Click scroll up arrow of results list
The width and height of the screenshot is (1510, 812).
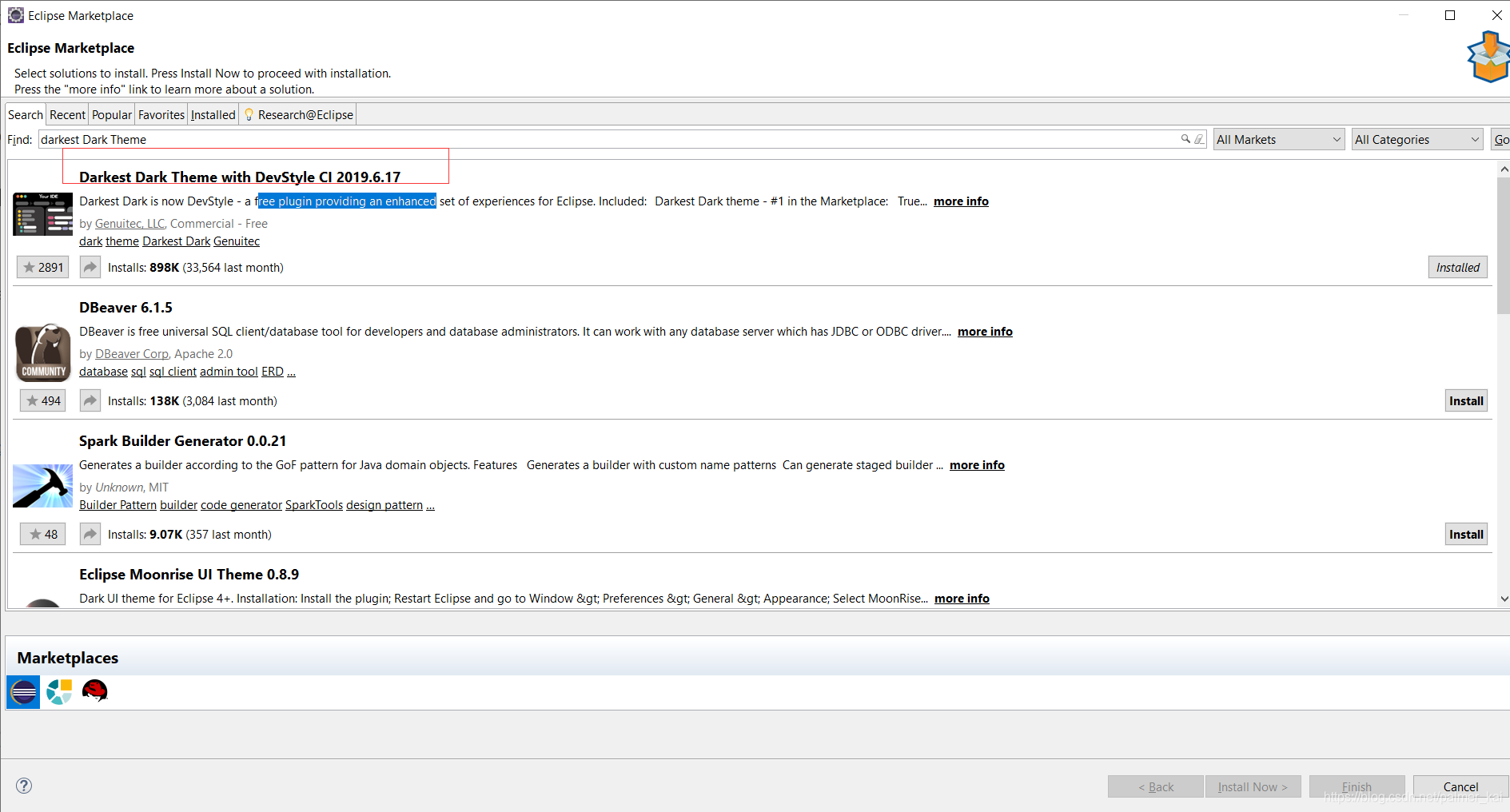[x=1504, y=169]
